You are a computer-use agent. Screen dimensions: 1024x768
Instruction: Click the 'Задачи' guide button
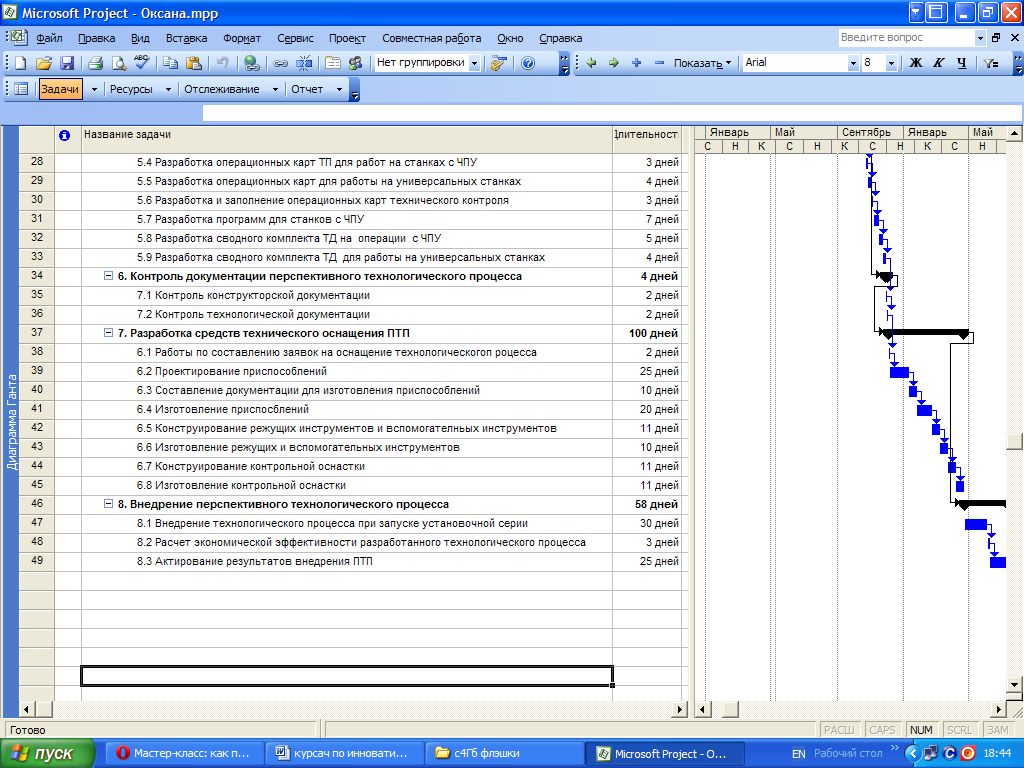(x=60, y=89)
